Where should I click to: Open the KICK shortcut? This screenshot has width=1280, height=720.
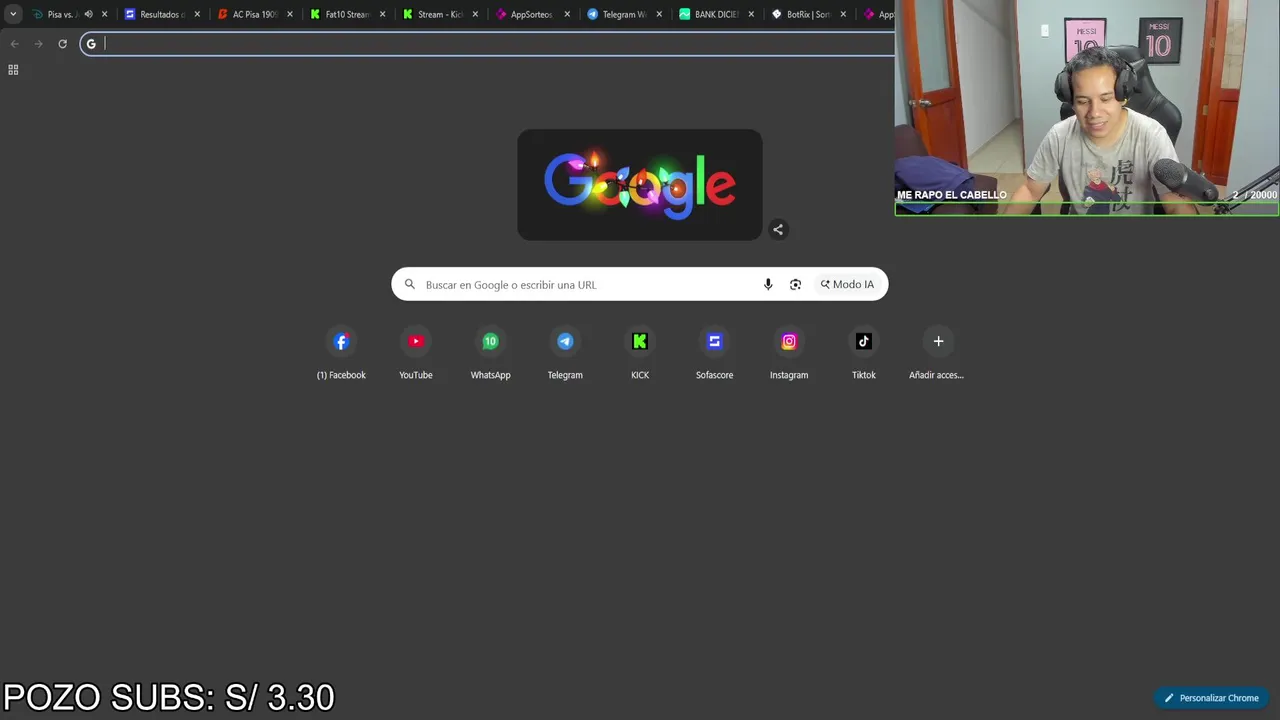[640, 354]
